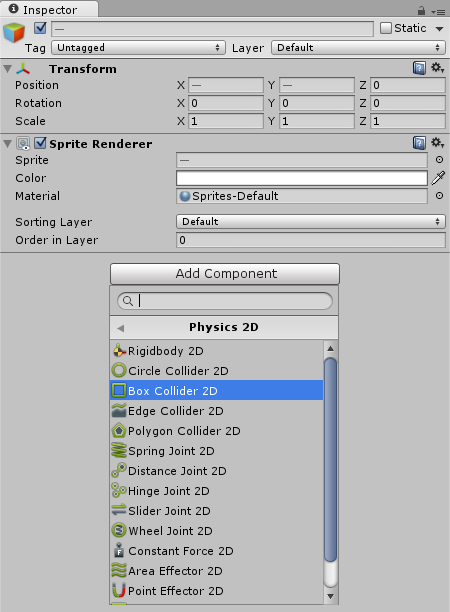Open the Material object picker circle
The image size is (450, 612).
pyautogui.click(x=439, y=196)
